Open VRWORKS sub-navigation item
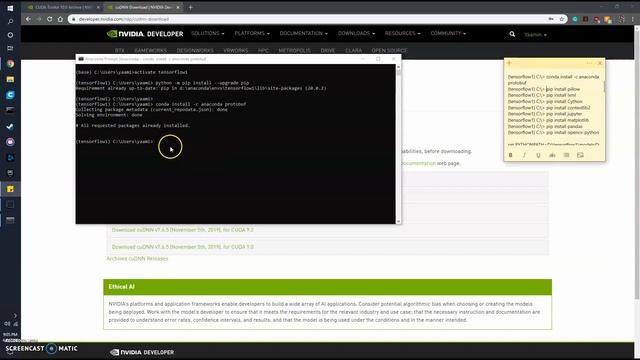 pyautogui.click(x=236, y=50)
